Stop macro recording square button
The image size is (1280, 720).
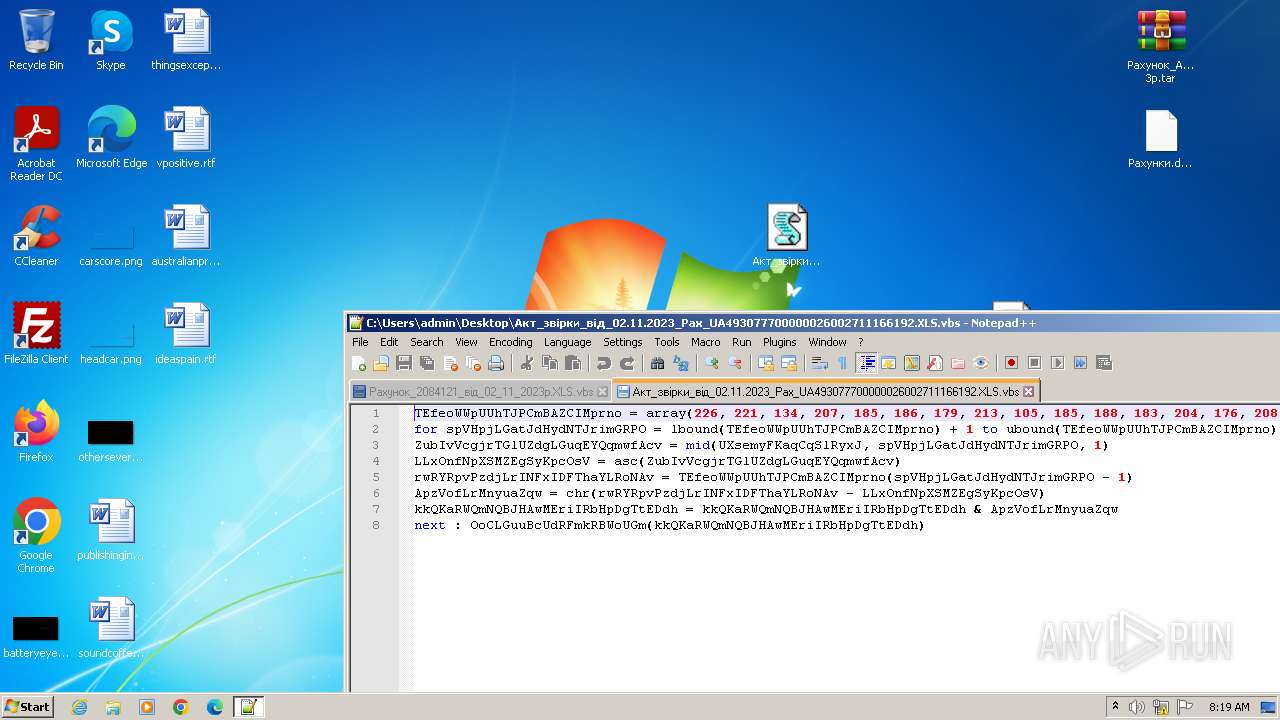[x=1034, y=363]
